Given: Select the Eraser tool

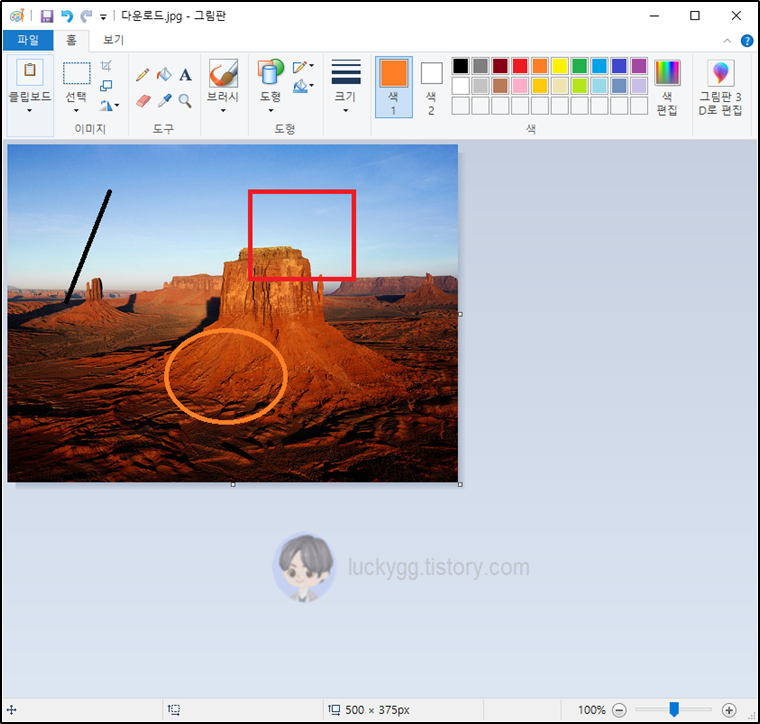Looking at the screenshot, I should tap(143, 100).
